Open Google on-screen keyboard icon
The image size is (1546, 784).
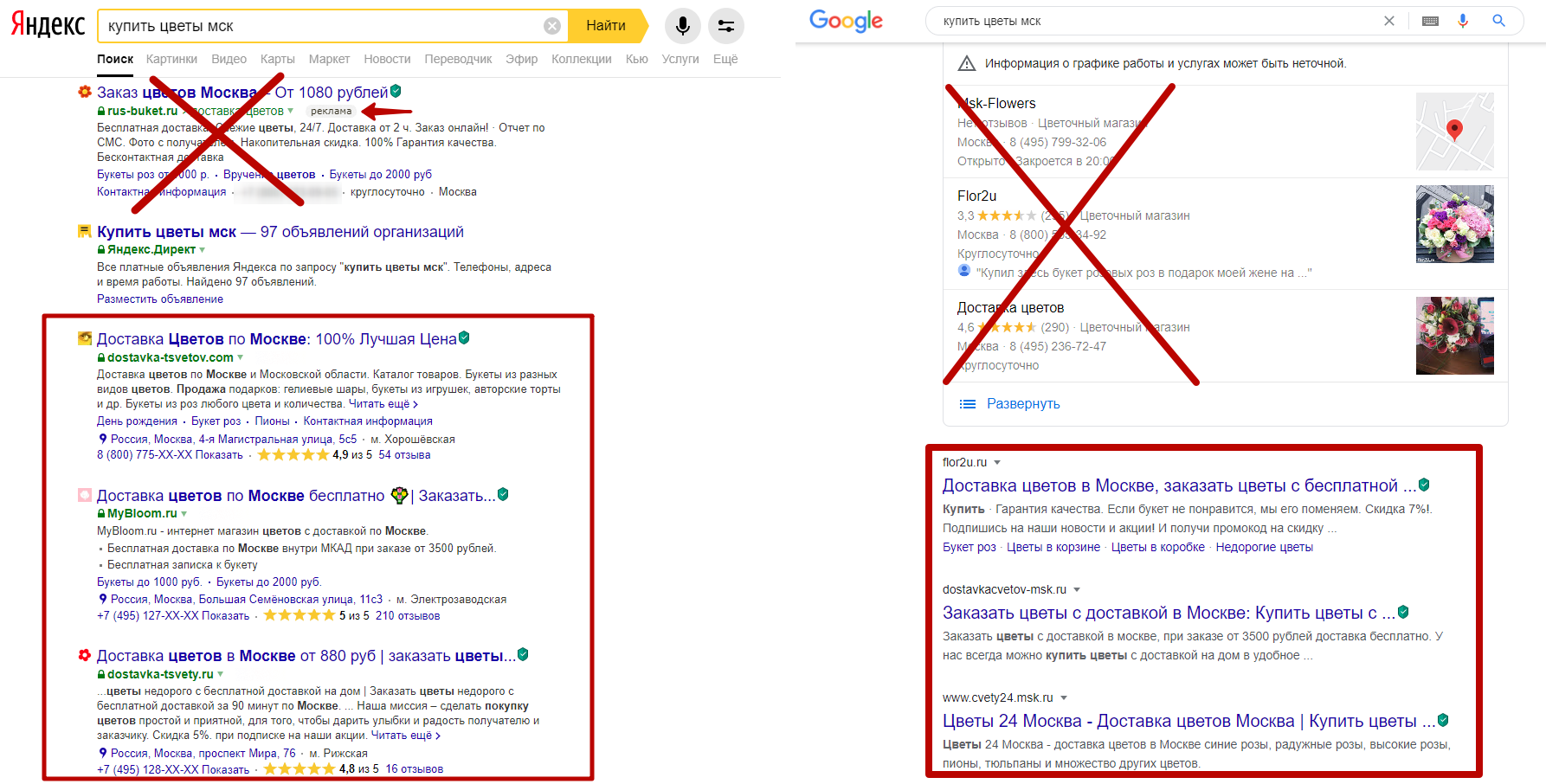1430,21
